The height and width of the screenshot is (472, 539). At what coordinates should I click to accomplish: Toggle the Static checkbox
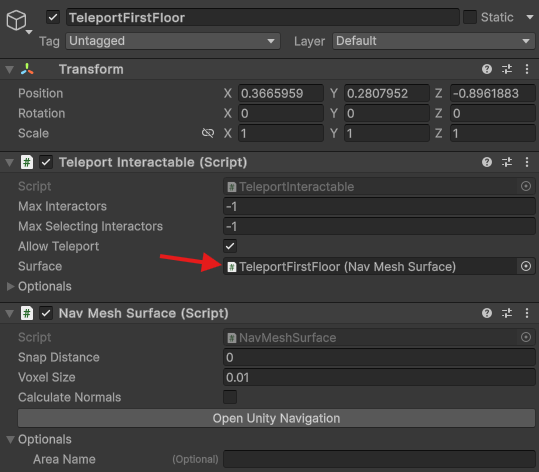(470, 17)
